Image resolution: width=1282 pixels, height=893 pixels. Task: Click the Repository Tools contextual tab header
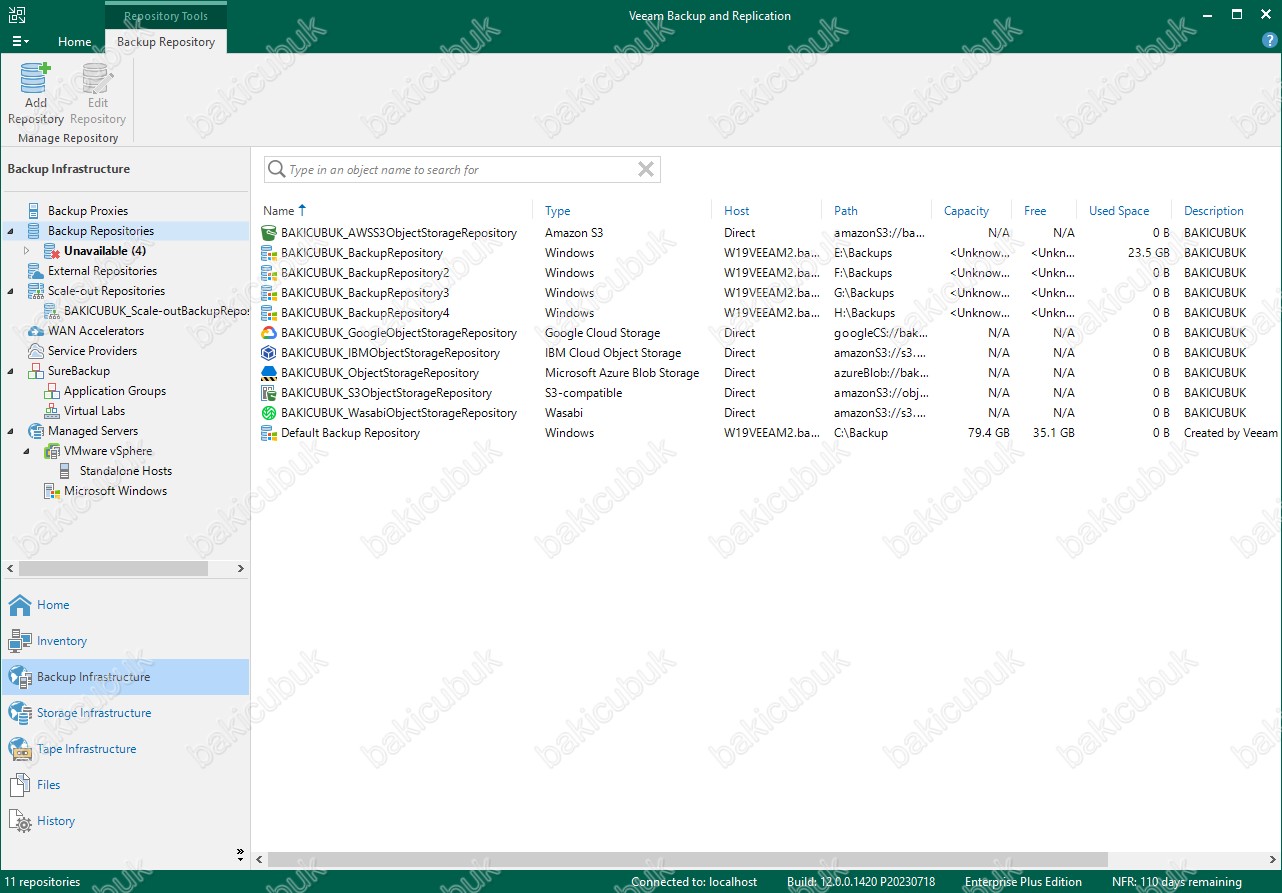point(166,16)
